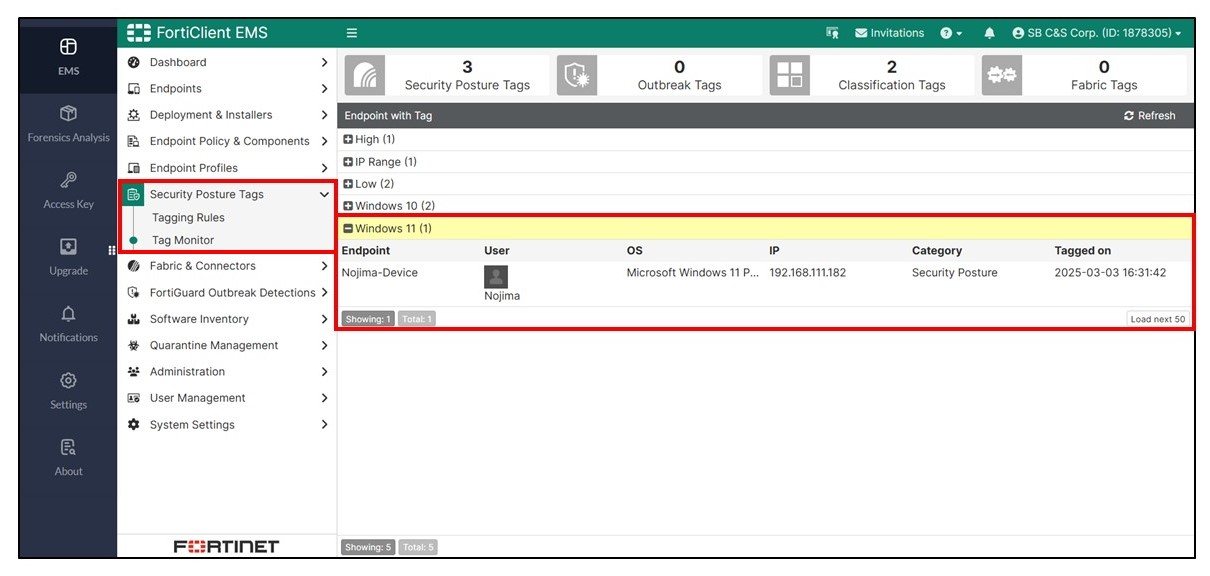Click the Tagged on column header
1210x576 pixels.
(1083, 251)
